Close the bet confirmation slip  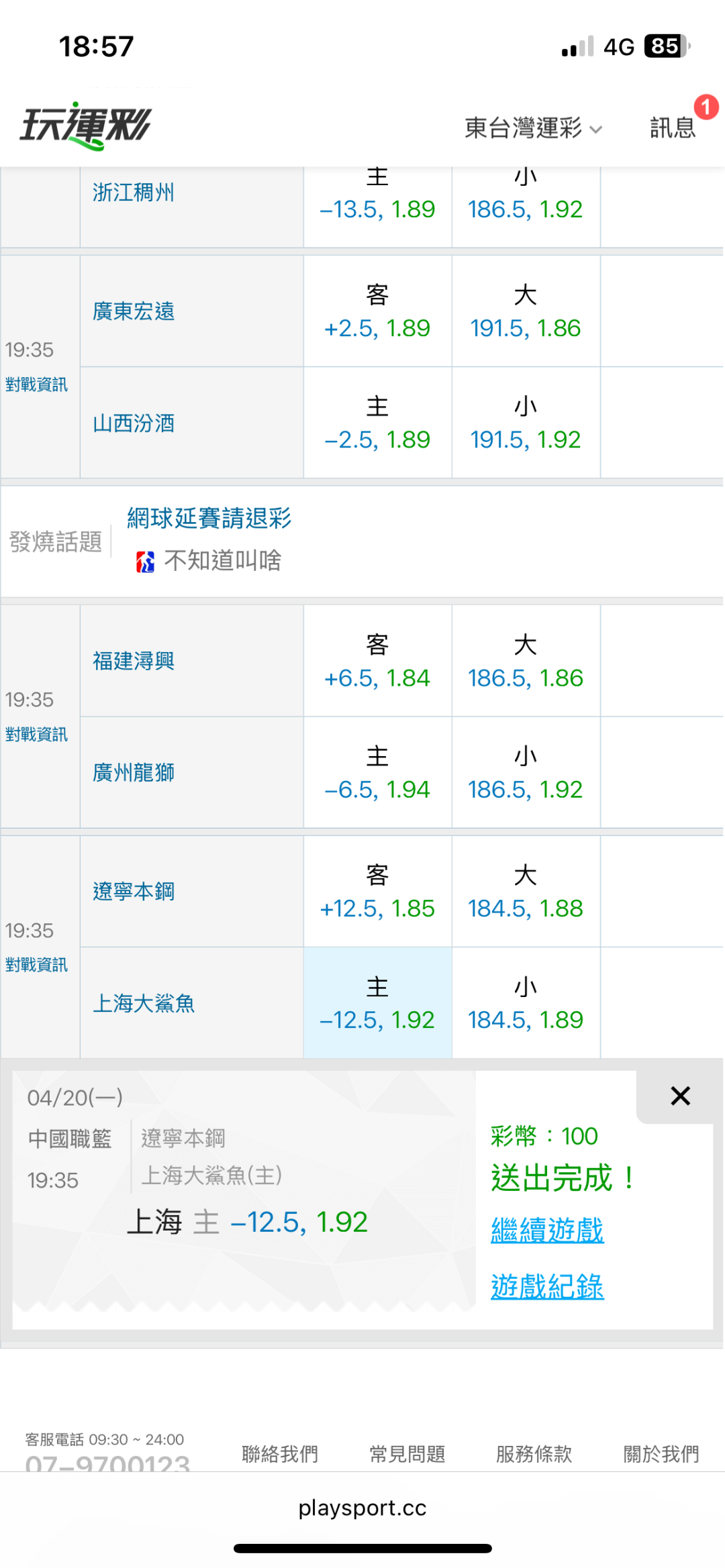pos(680,1096)
